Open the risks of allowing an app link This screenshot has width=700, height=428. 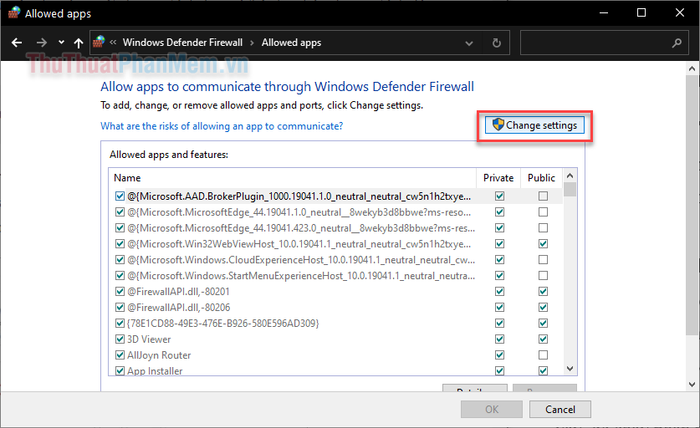pos(221,126)
